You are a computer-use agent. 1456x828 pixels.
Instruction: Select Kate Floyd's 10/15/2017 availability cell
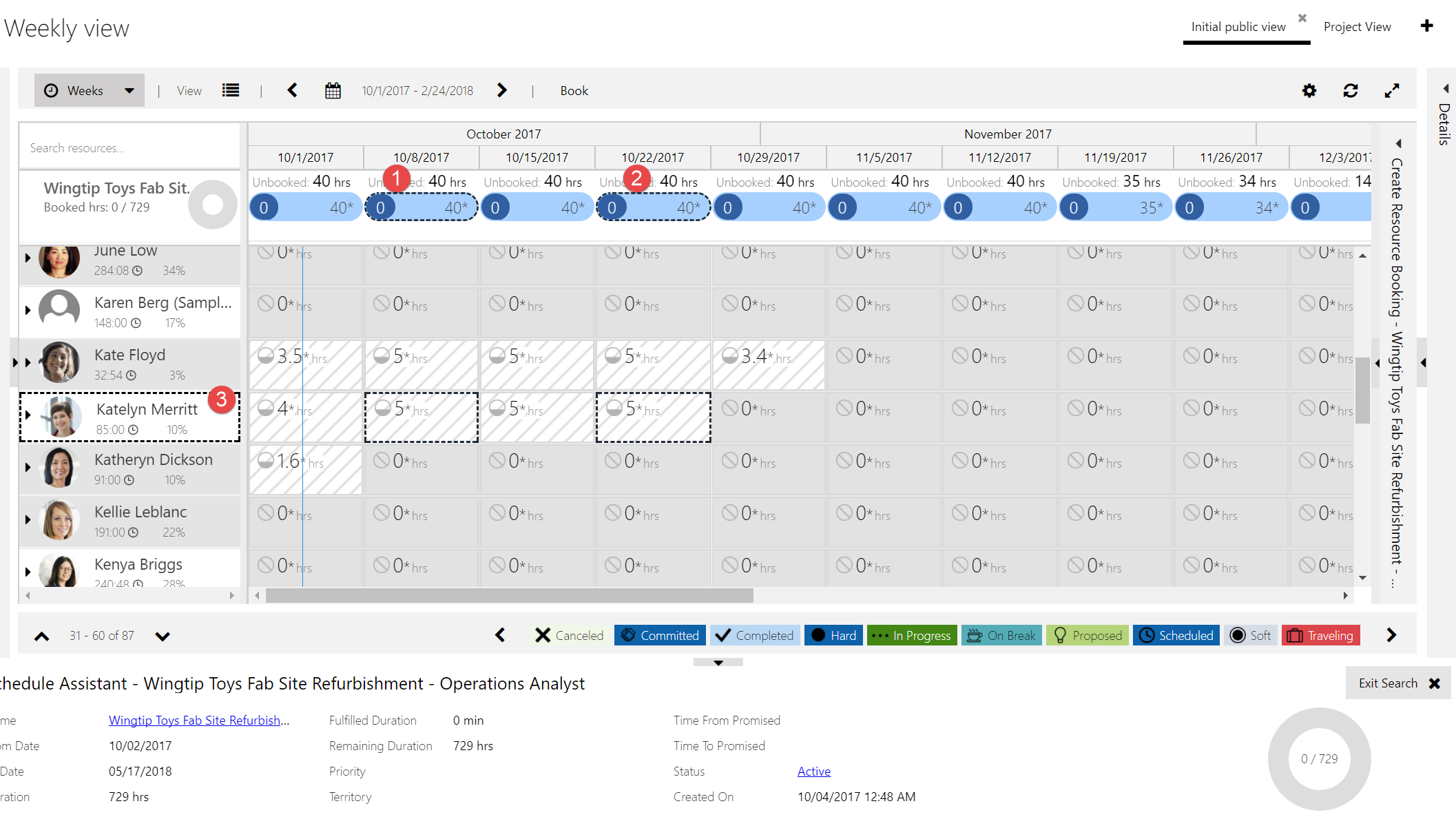tap(537, 365)
